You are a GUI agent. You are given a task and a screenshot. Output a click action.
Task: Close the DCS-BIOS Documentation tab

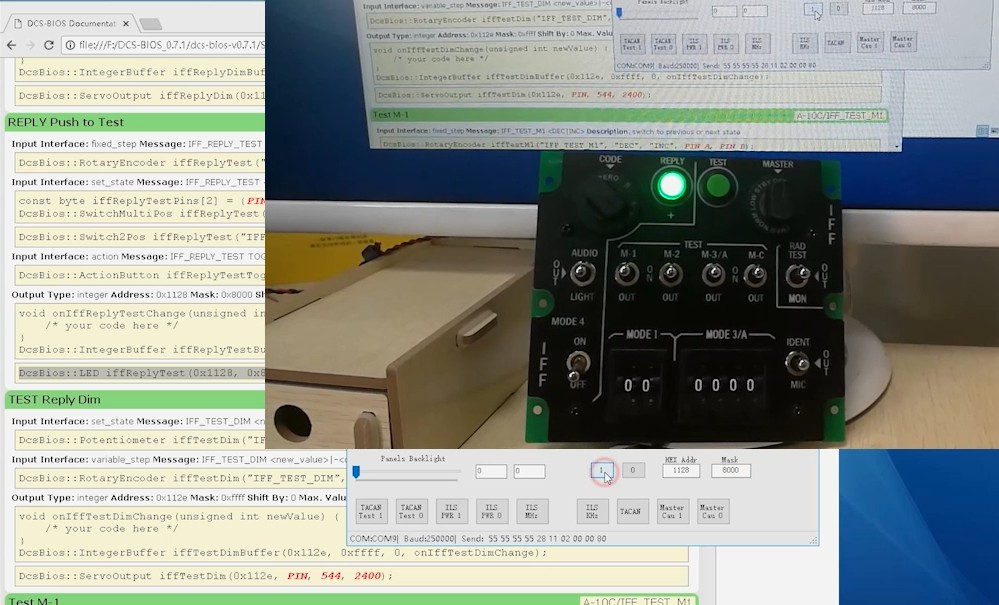pos(126,24)
